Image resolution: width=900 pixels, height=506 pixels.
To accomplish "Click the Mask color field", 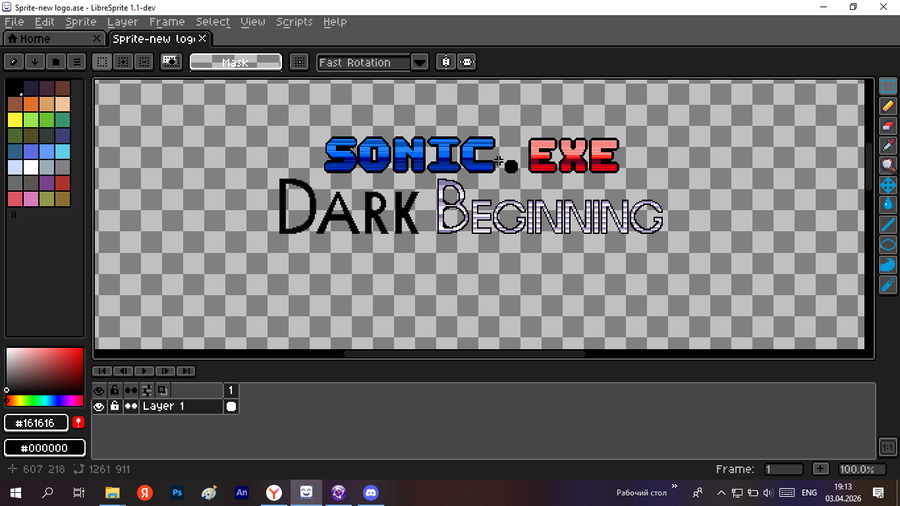I will 236,62.
